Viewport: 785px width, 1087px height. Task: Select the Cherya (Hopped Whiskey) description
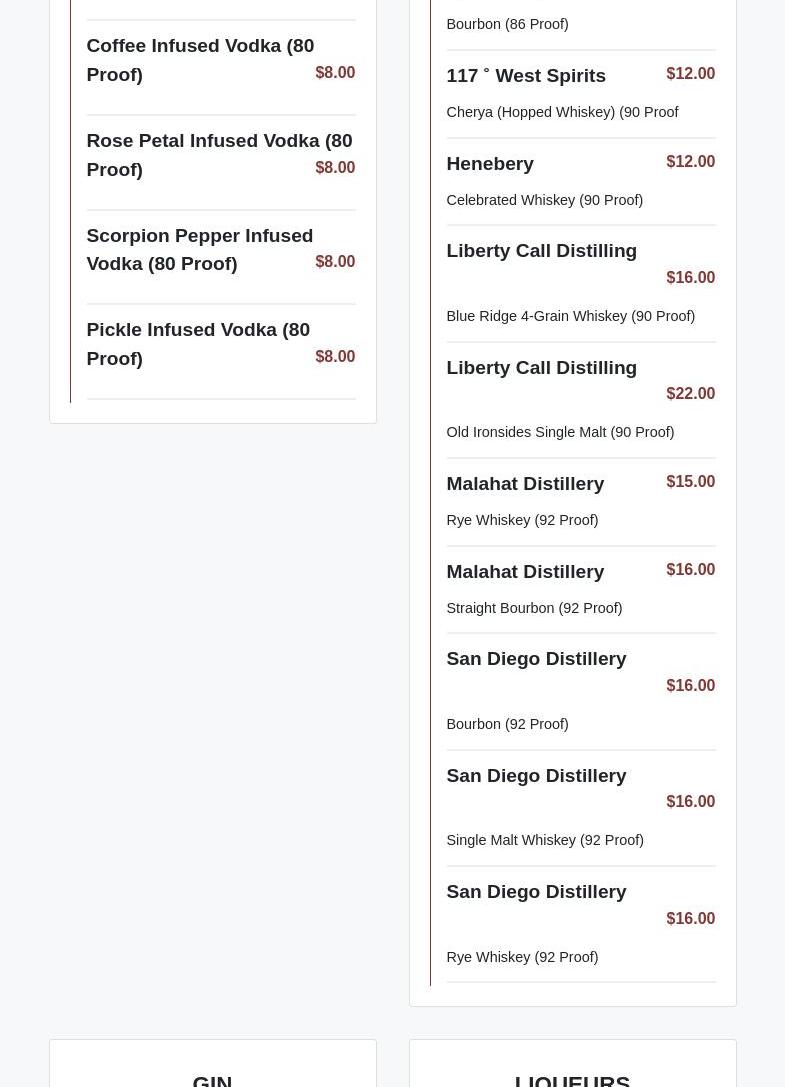(x=562, y=112)
